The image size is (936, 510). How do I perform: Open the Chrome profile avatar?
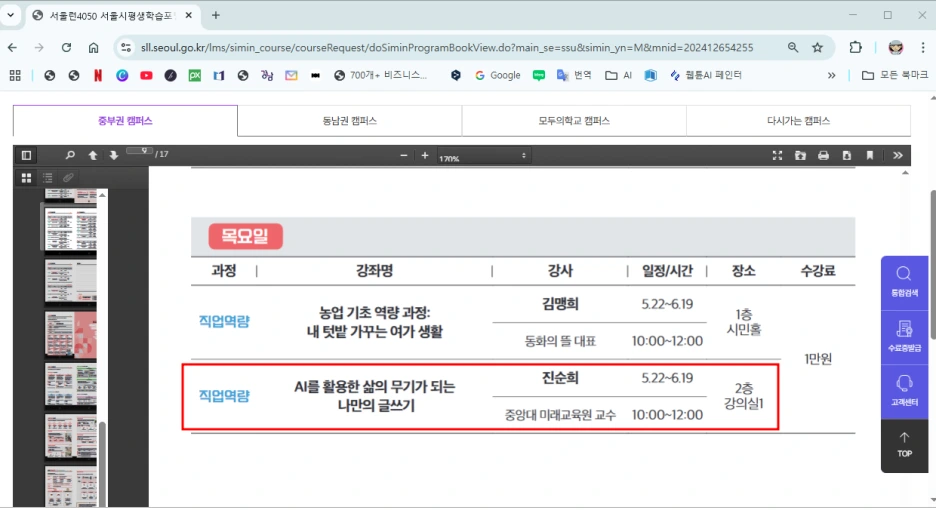[x=895, y=48]
